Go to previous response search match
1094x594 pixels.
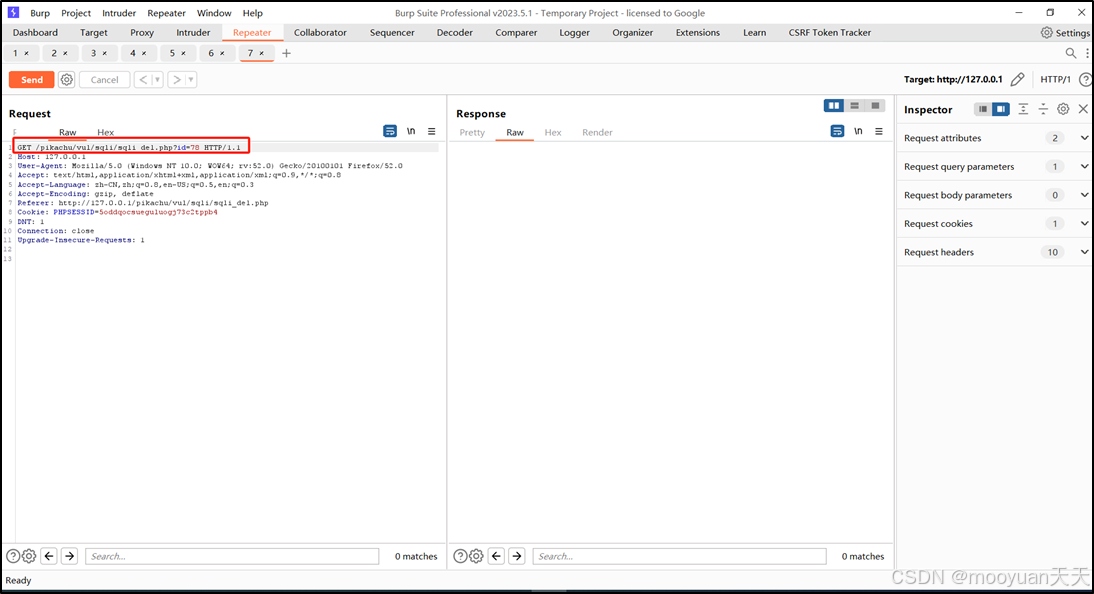pos(496,556)
